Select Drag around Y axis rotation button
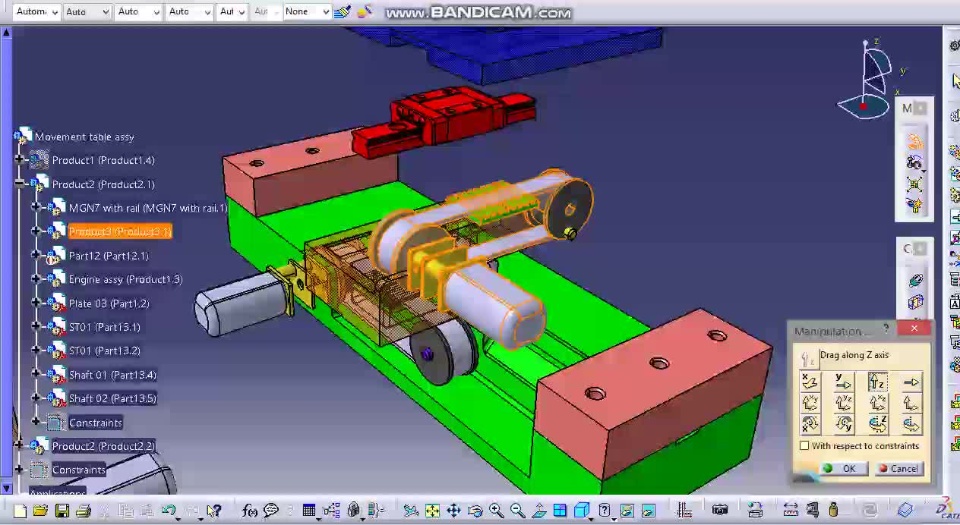Image resolution: width=960 pixels, height=525 pixels. point(844,423)
